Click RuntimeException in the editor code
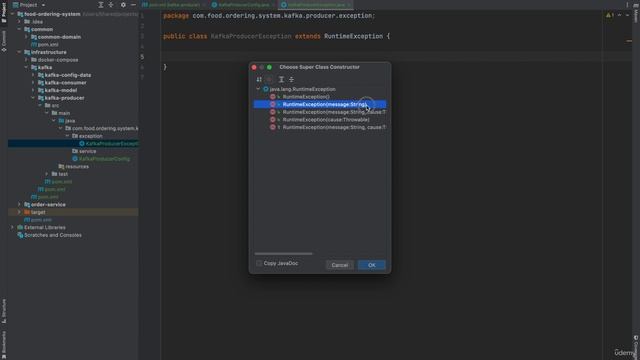Viewport: 640px width, 360px height. [x=353, y=36]
